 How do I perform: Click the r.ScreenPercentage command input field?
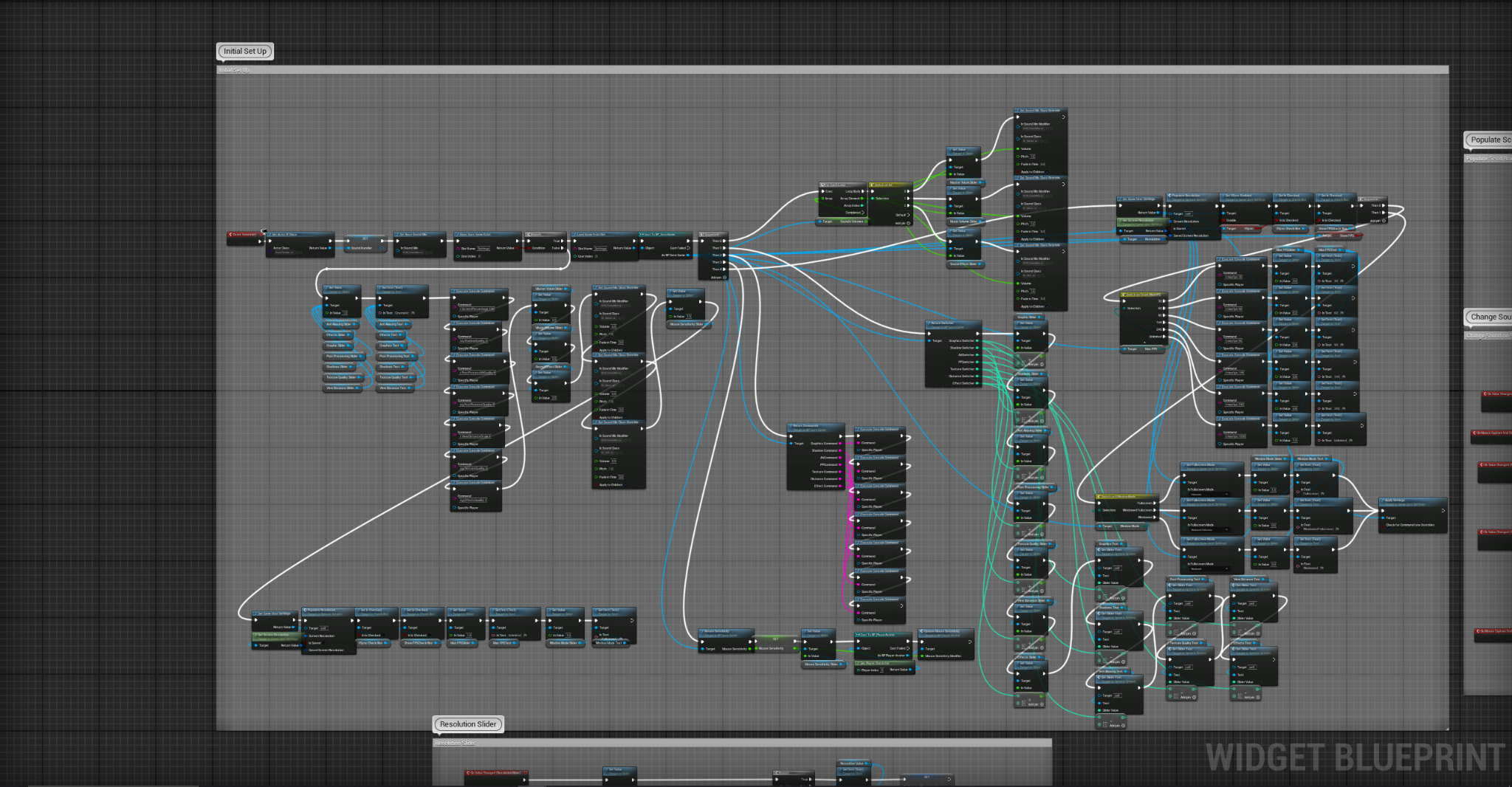[x=477, y=309]
